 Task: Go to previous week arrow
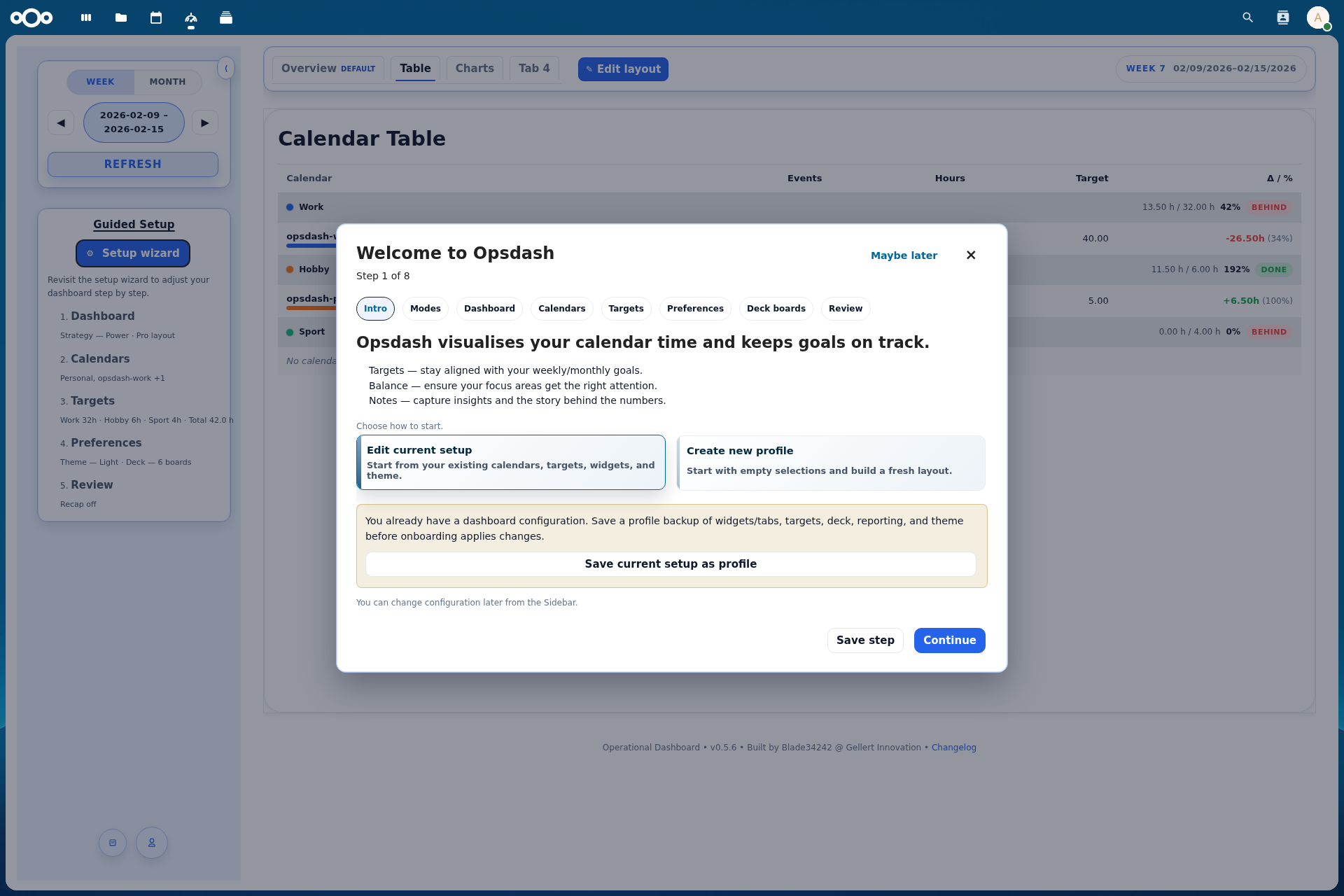coord(61,122)
